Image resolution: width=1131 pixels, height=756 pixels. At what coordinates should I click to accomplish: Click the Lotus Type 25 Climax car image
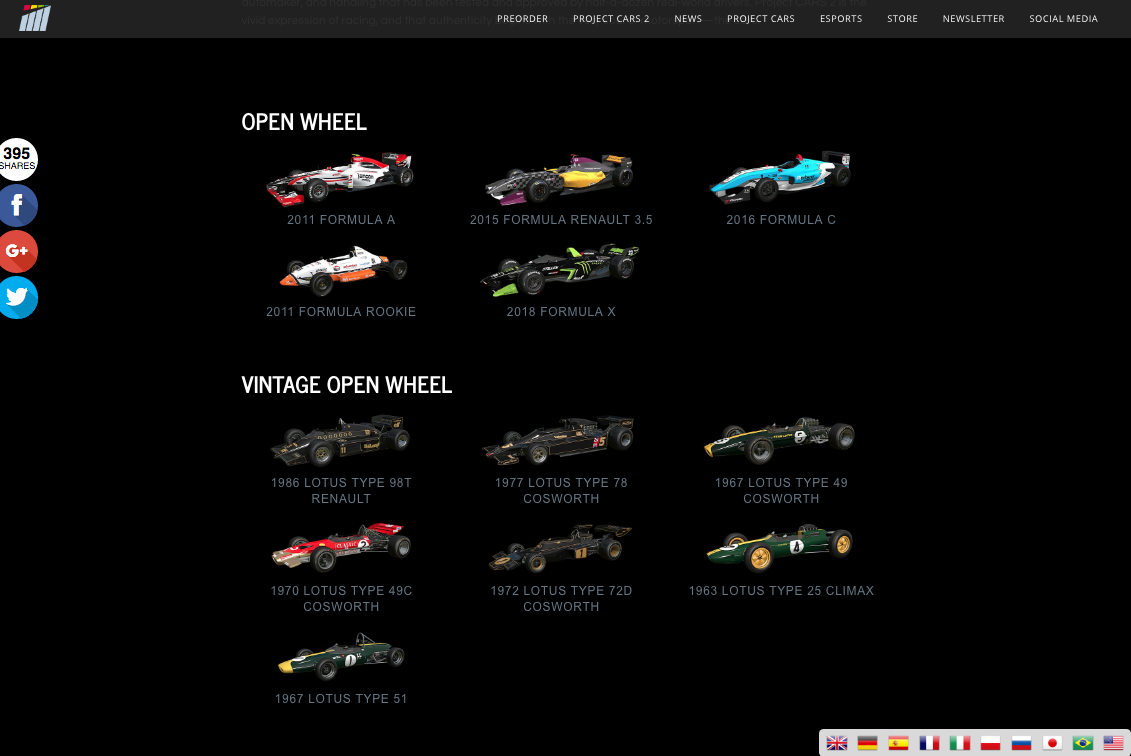[780, 548]
